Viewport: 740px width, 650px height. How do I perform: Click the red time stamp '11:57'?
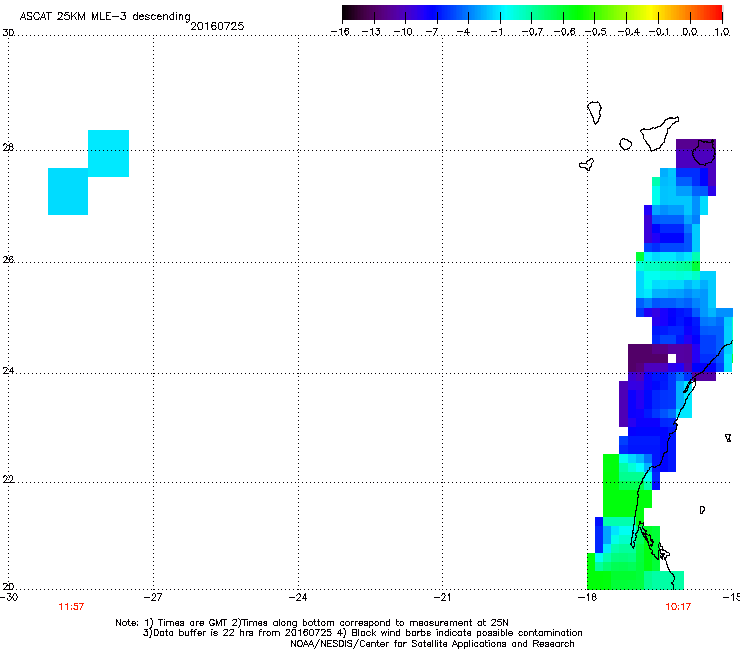pyautogui.click(x=71, y=607)
